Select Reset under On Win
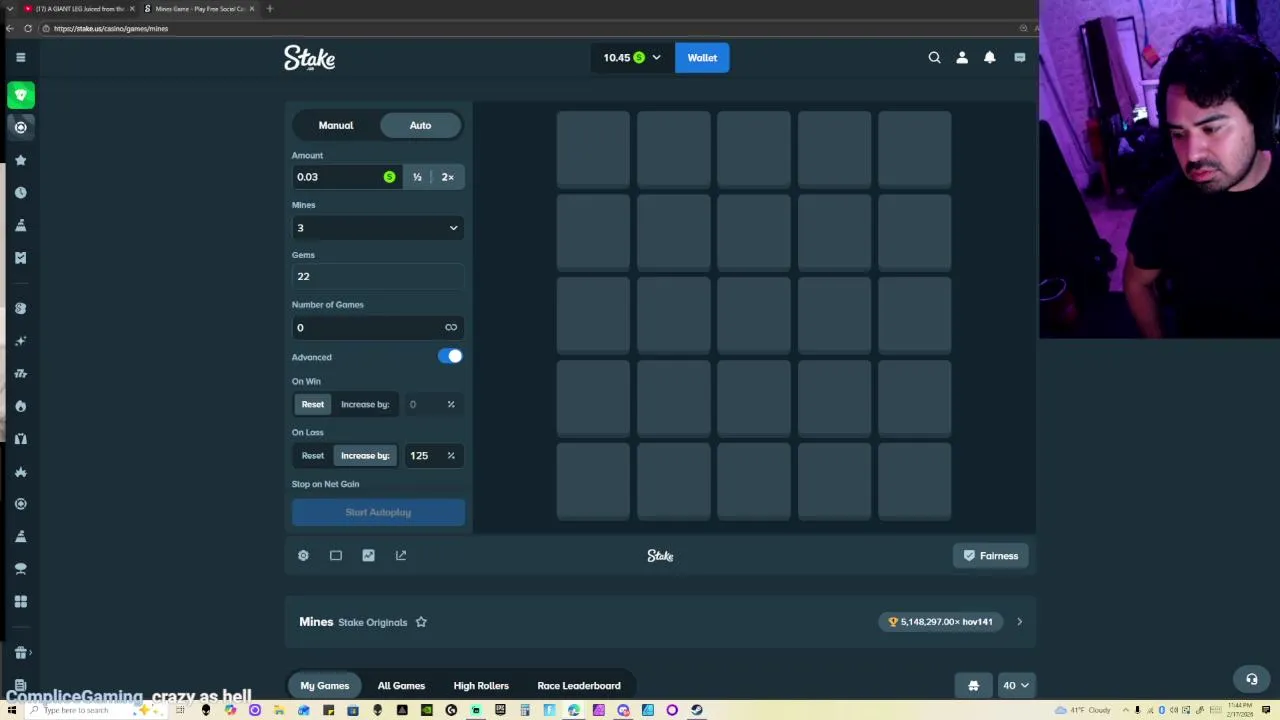This screenshot has height=720, width=1280. point(313,404)
